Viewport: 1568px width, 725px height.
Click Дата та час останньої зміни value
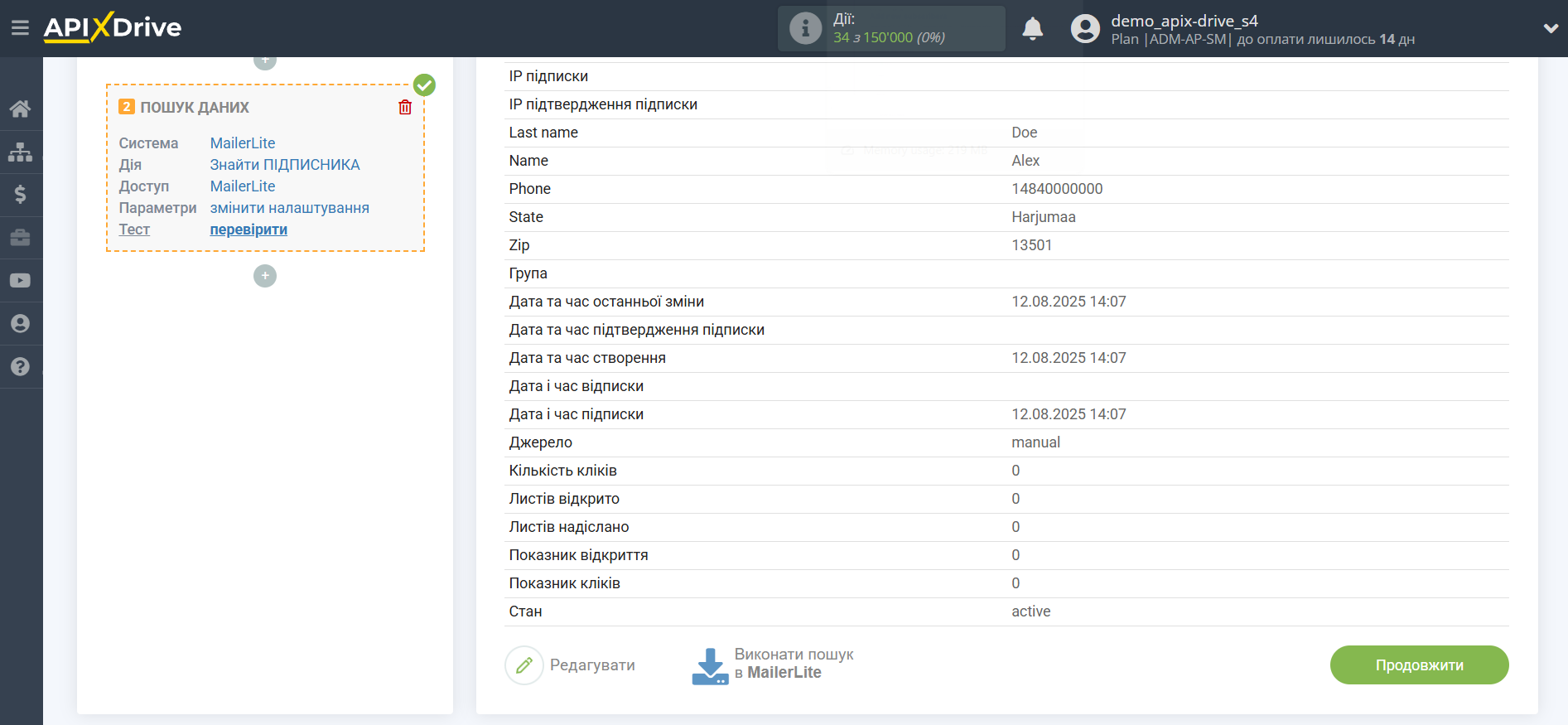point(1069,302)
